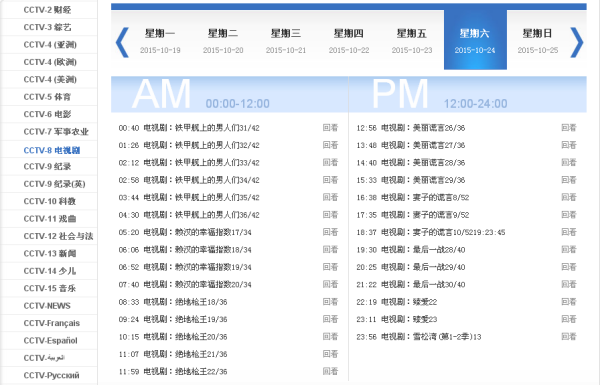The width and height of the screenshot is (600, 385).
Task: Open CCTV-13 新闻 channel
Action: 49,254
